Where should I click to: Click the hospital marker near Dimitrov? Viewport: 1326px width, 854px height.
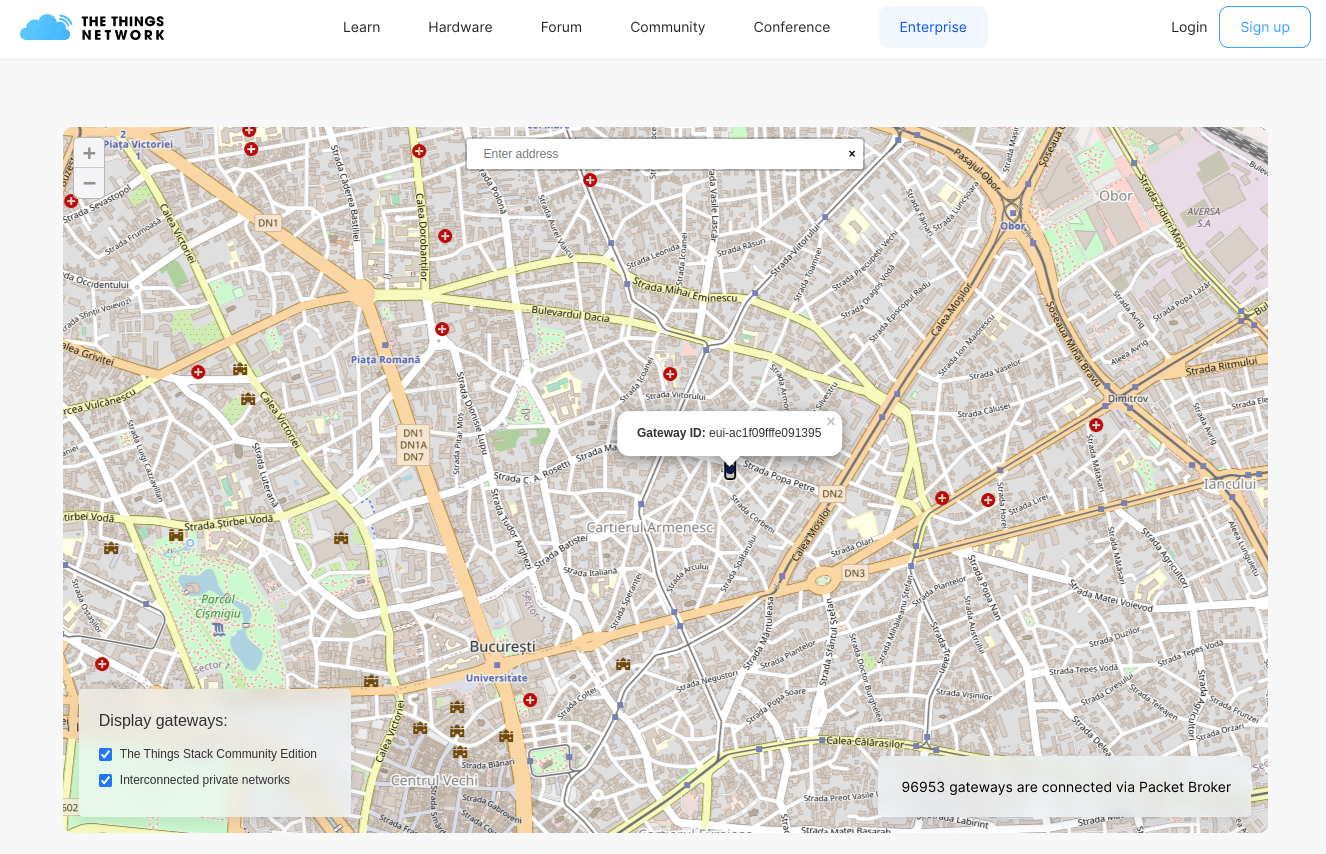click(x=1096, y=425)
